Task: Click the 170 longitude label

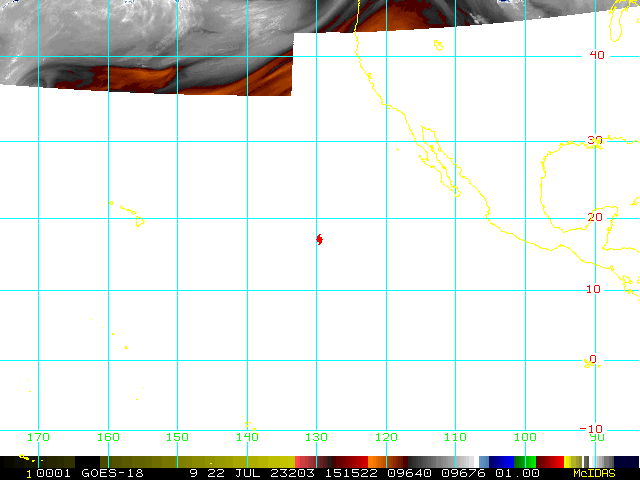Action: click(38, 437)
